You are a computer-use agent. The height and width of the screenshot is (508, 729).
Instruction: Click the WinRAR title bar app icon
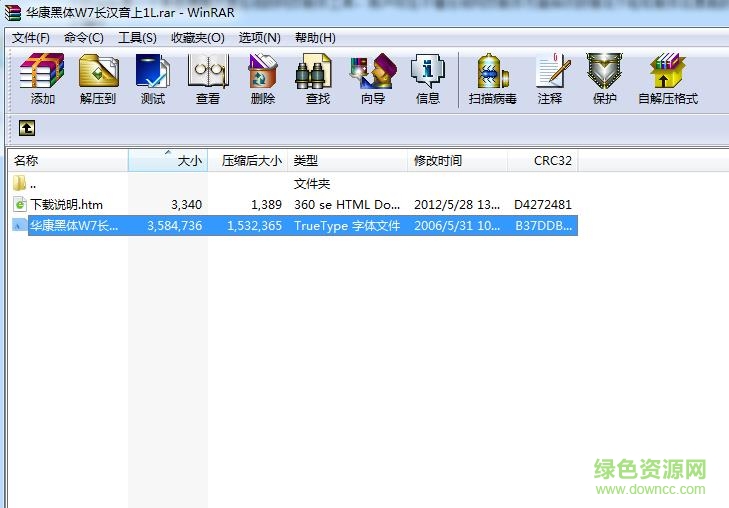(x=13, y=13)
